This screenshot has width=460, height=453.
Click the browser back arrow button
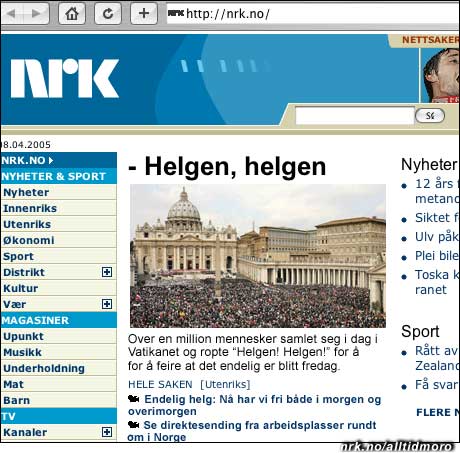(x=12, y=13)
